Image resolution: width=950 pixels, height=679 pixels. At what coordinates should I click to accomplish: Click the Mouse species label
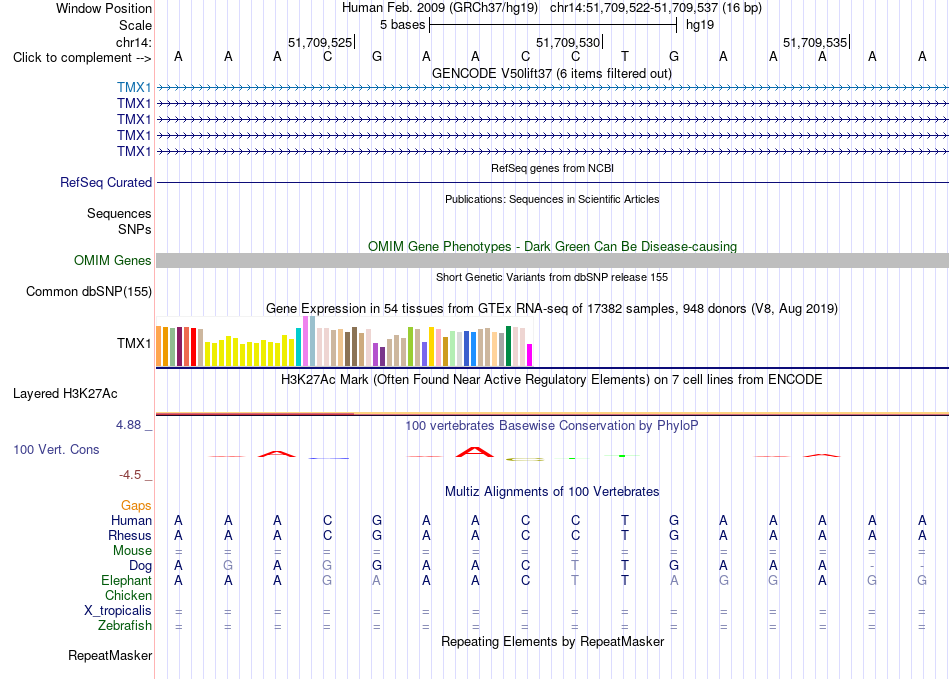click(x=132, y=551)
